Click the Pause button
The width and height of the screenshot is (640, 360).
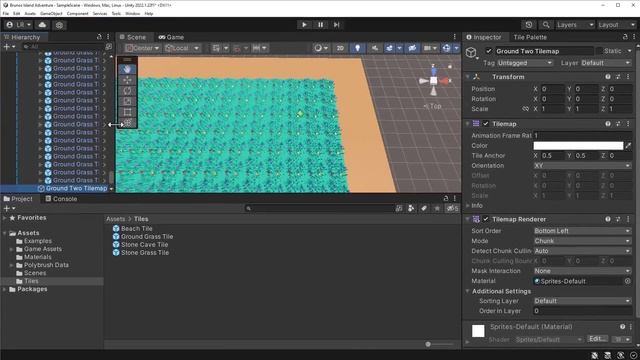(320, 25)
